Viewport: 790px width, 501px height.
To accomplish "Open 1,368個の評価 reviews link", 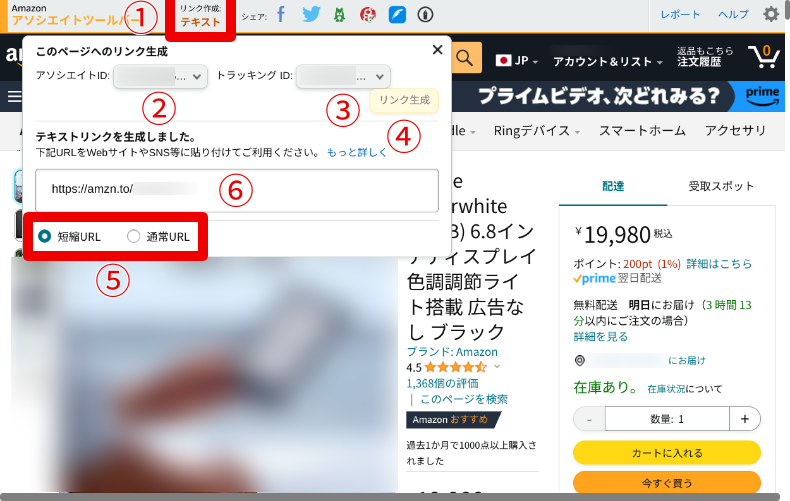I will pyautogui.click(x=442, y=384).
